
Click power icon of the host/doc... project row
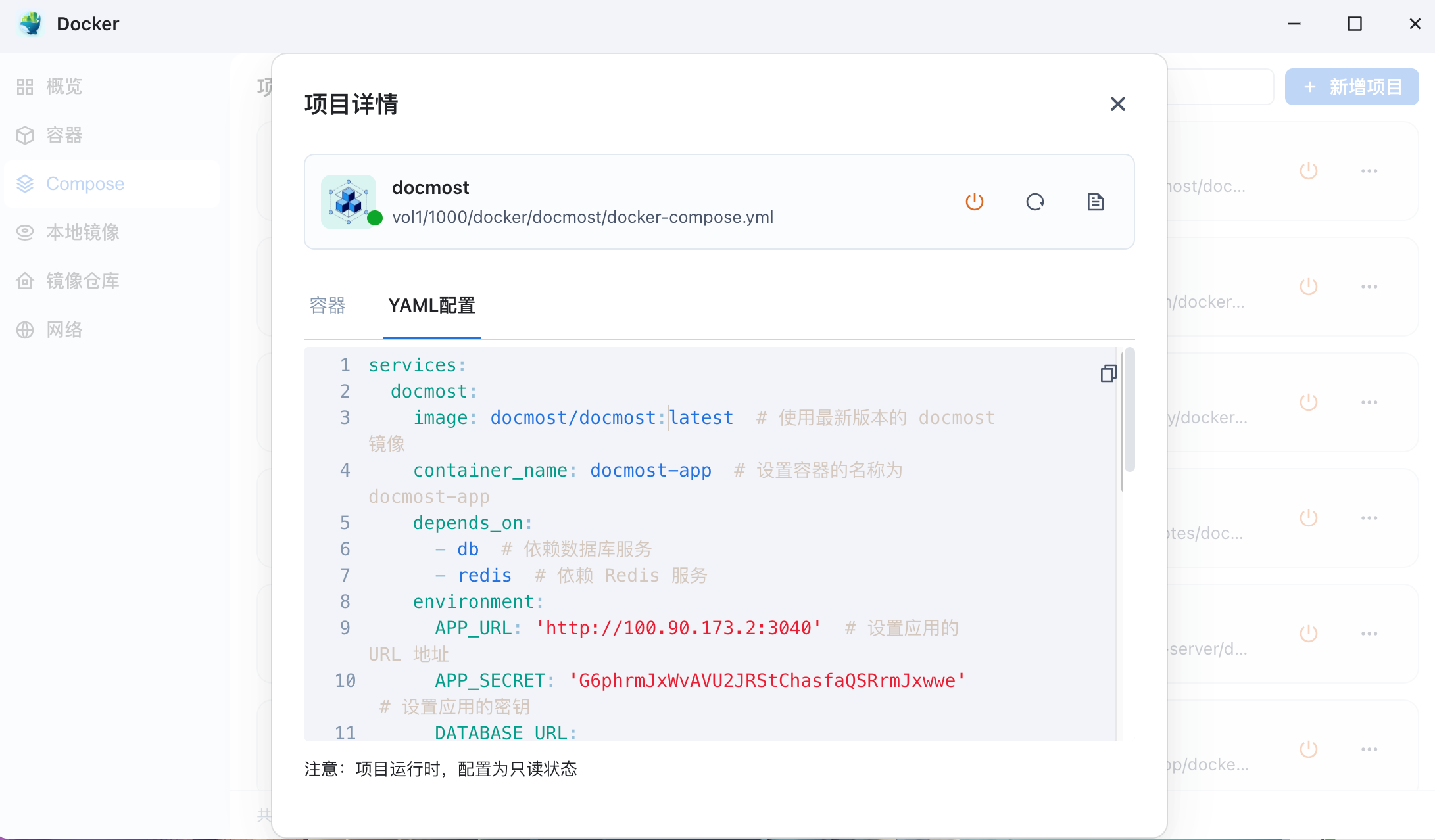[1309, 171]
